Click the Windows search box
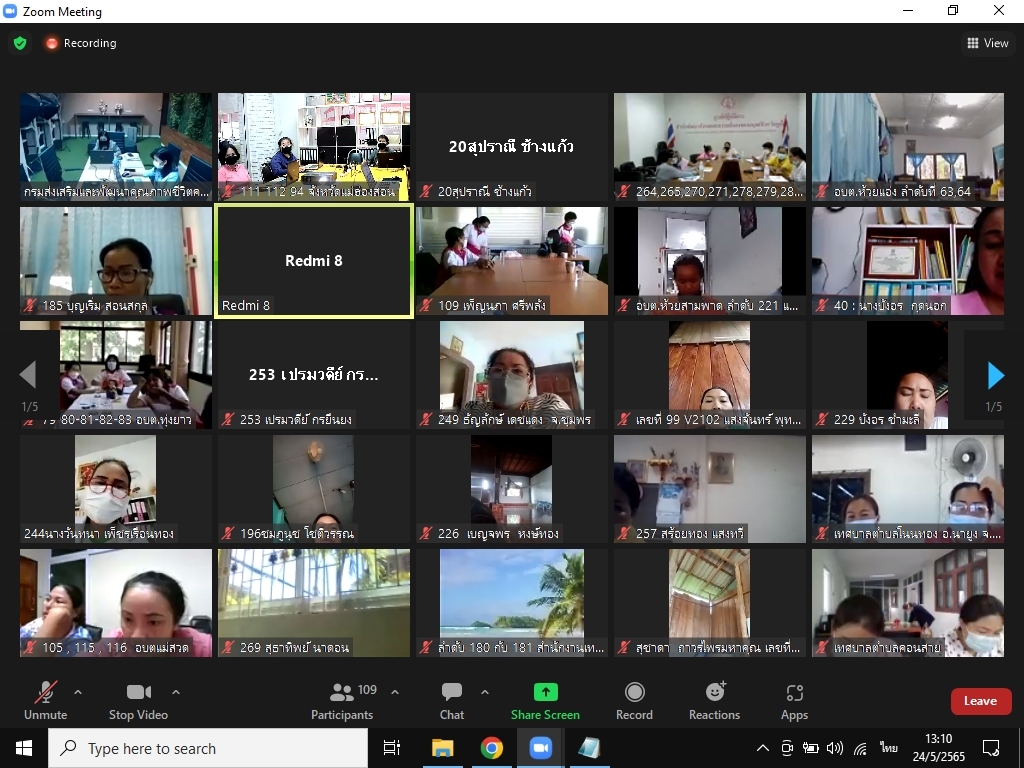Image resolution: width=1024 pixels, height=768 pixels. tap(208, 748)
